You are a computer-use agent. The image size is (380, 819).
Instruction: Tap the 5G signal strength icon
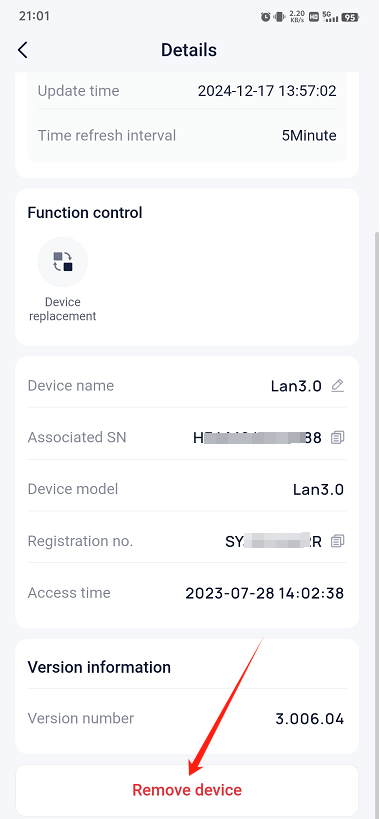pos(330,16)
